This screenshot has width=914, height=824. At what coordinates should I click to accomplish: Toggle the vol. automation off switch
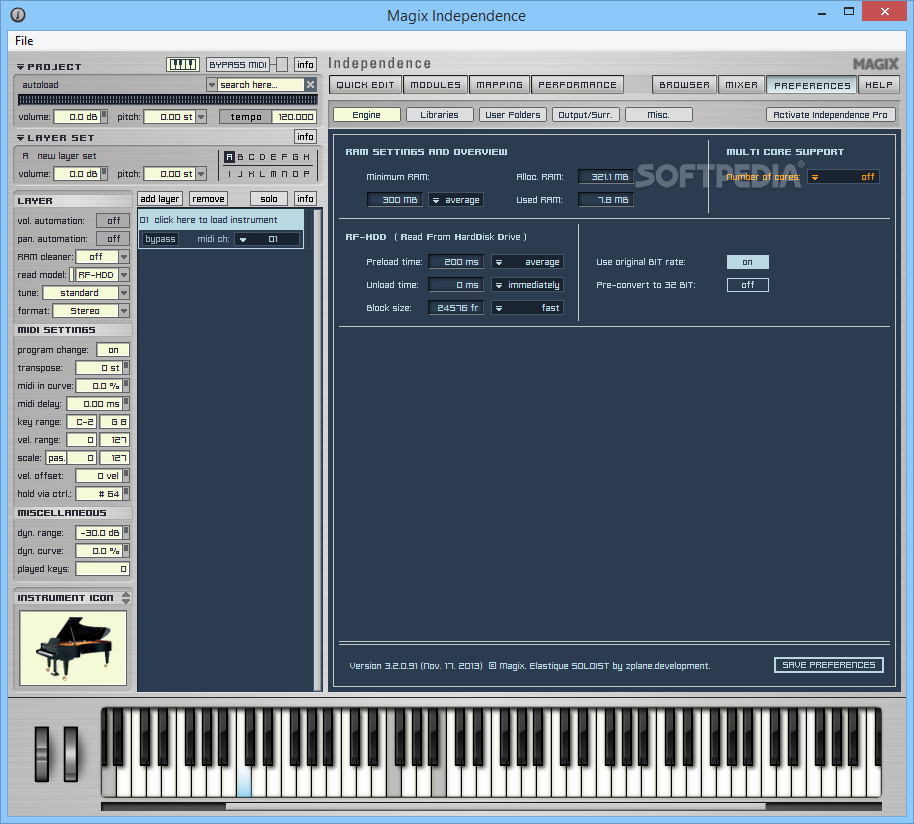point(114,221)
